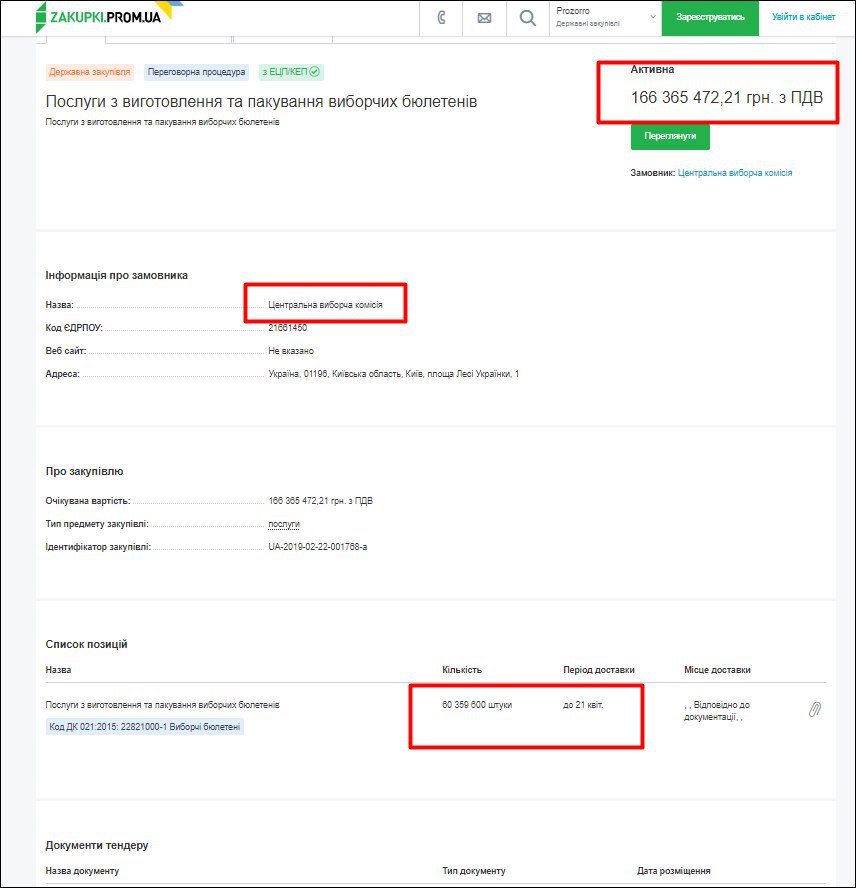Select the address line Україна, 01196
The width and height of the screenshot is (856, 888).
394,374
